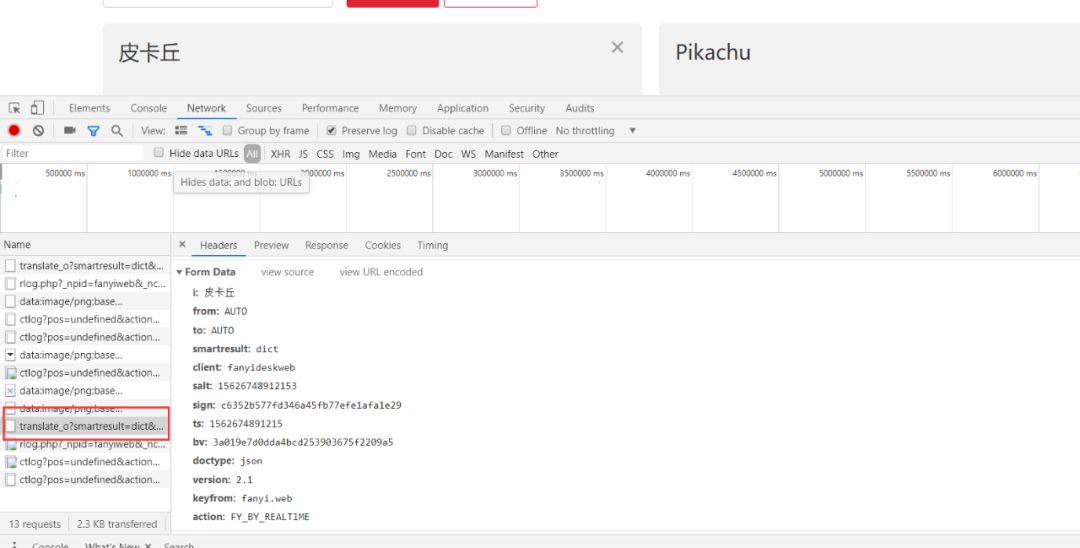Toggle the waterfall overview view icon
Screen dimensions: 1080x548
coord(205,130)
